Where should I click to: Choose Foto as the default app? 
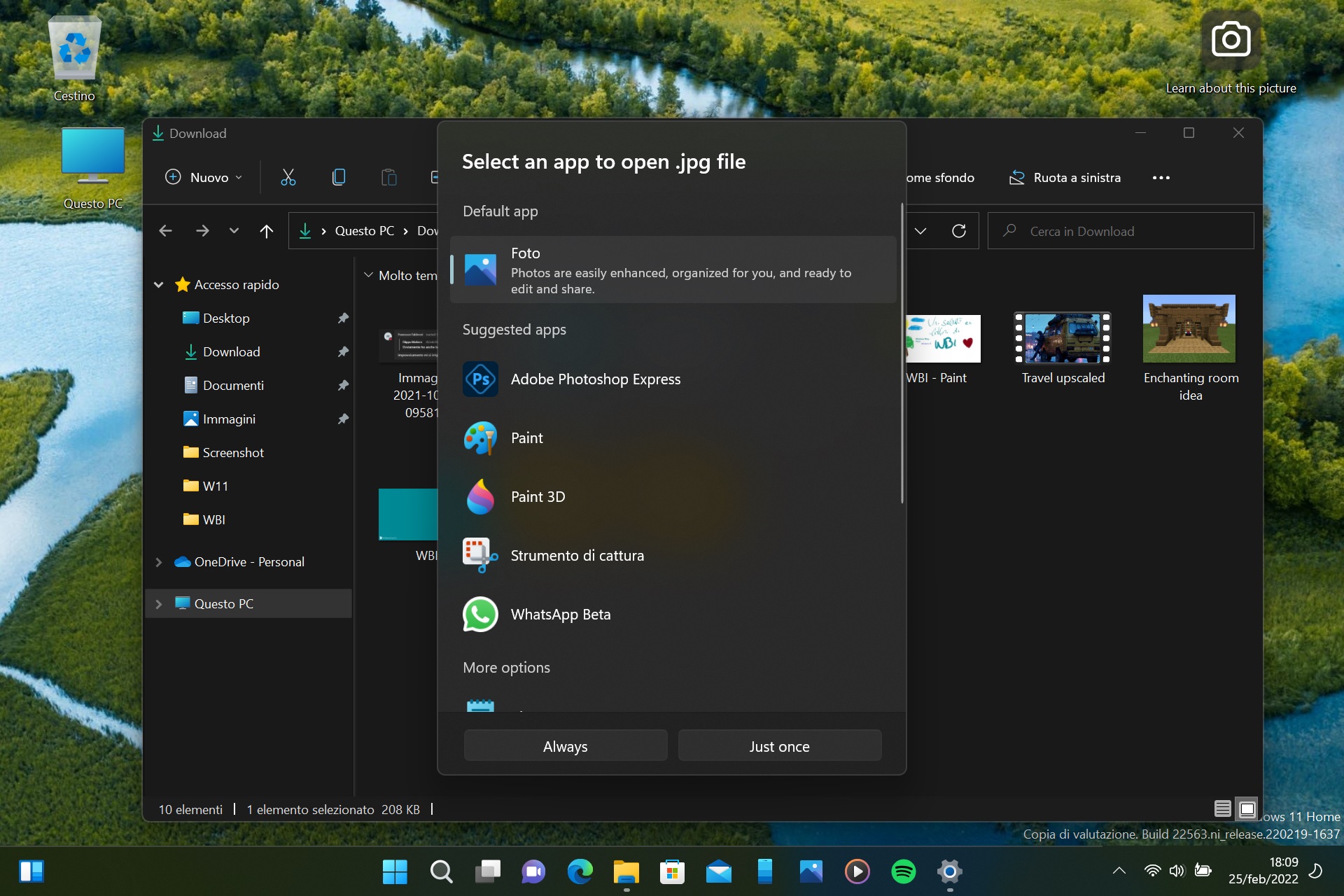tap(673, 270)
